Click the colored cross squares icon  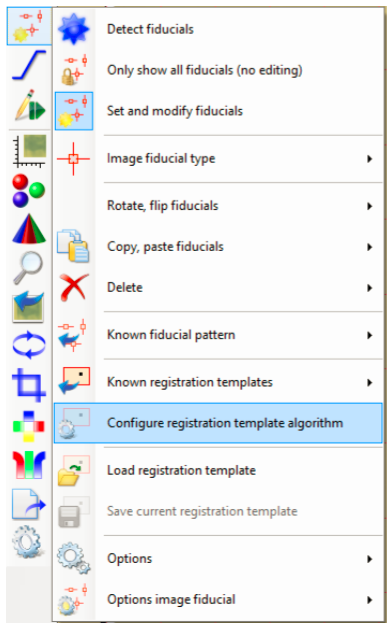29,426
